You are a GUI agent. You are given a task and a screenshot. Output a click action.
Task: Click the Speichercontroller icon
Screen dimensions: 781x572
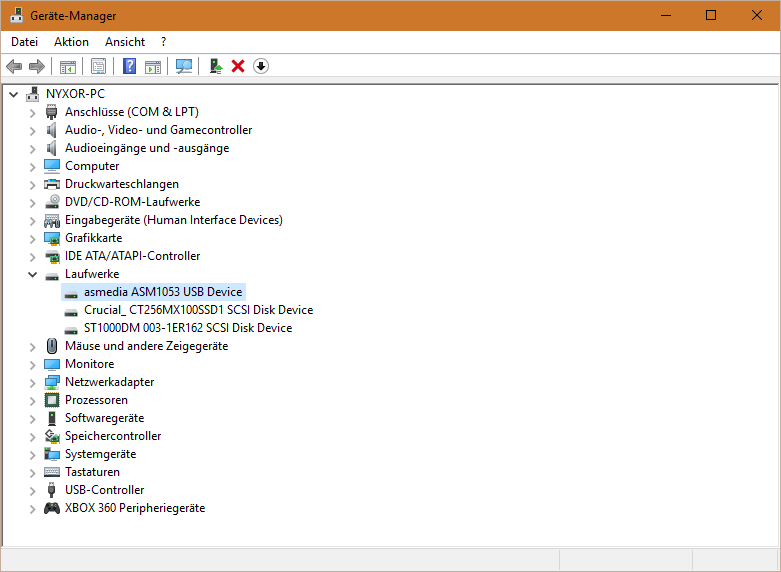52,436
